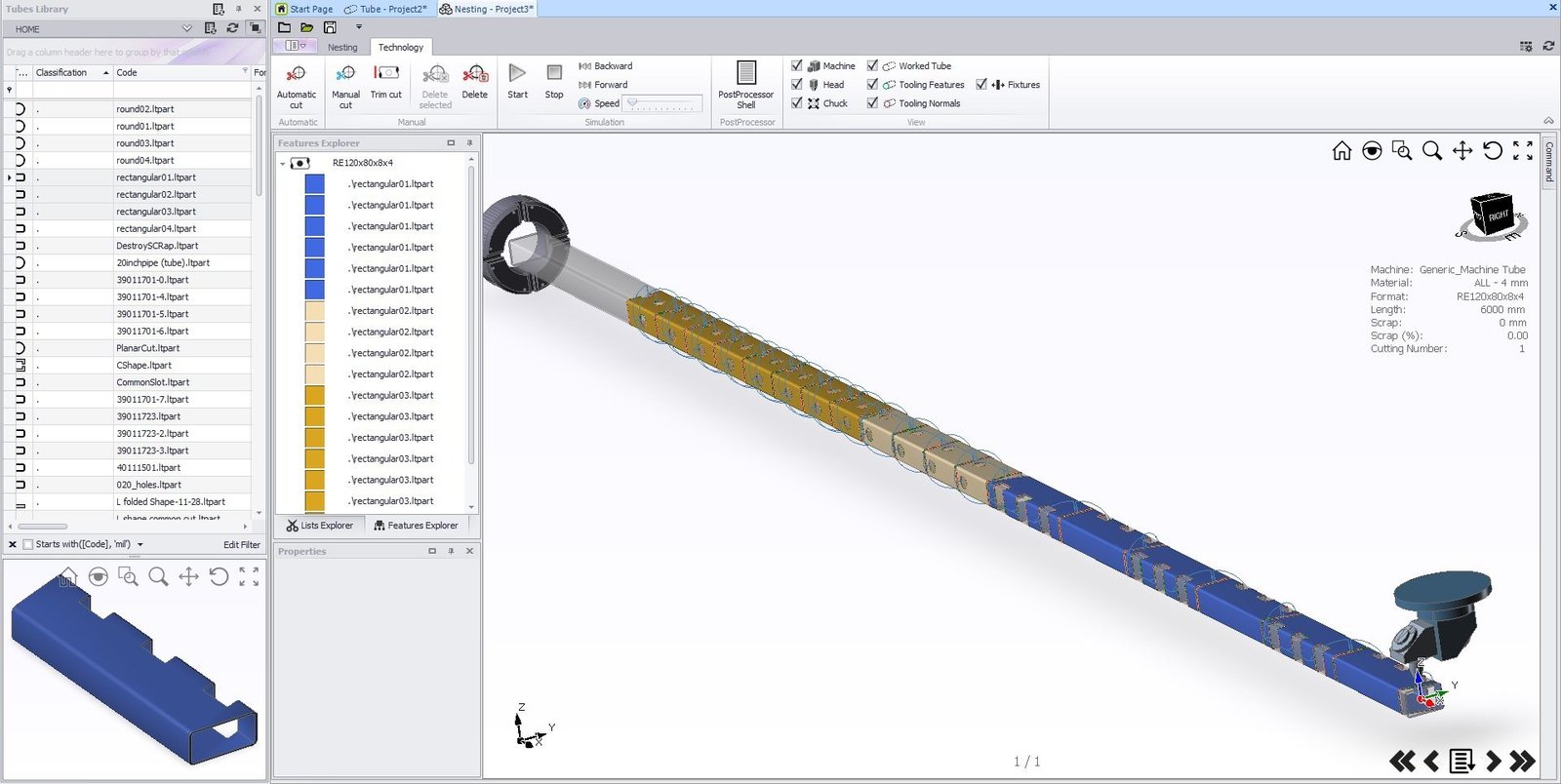1561x784 pixels.
Task: Collapse the RE120x80x8x4 tree node
Action: coord(283,164)
